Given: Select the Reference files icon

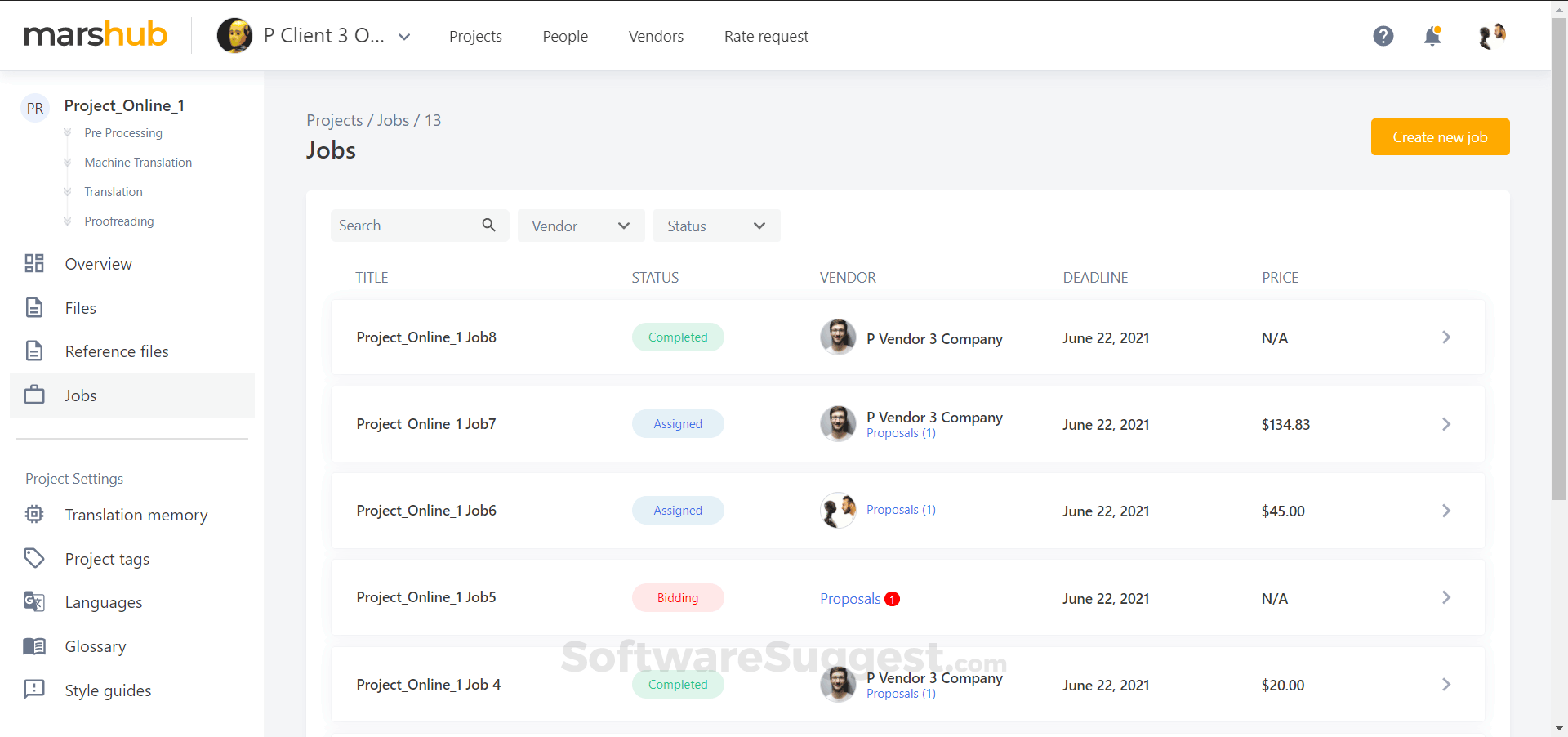Looking at the screenshot, I should pyautogui.click(x=33, y=351).
